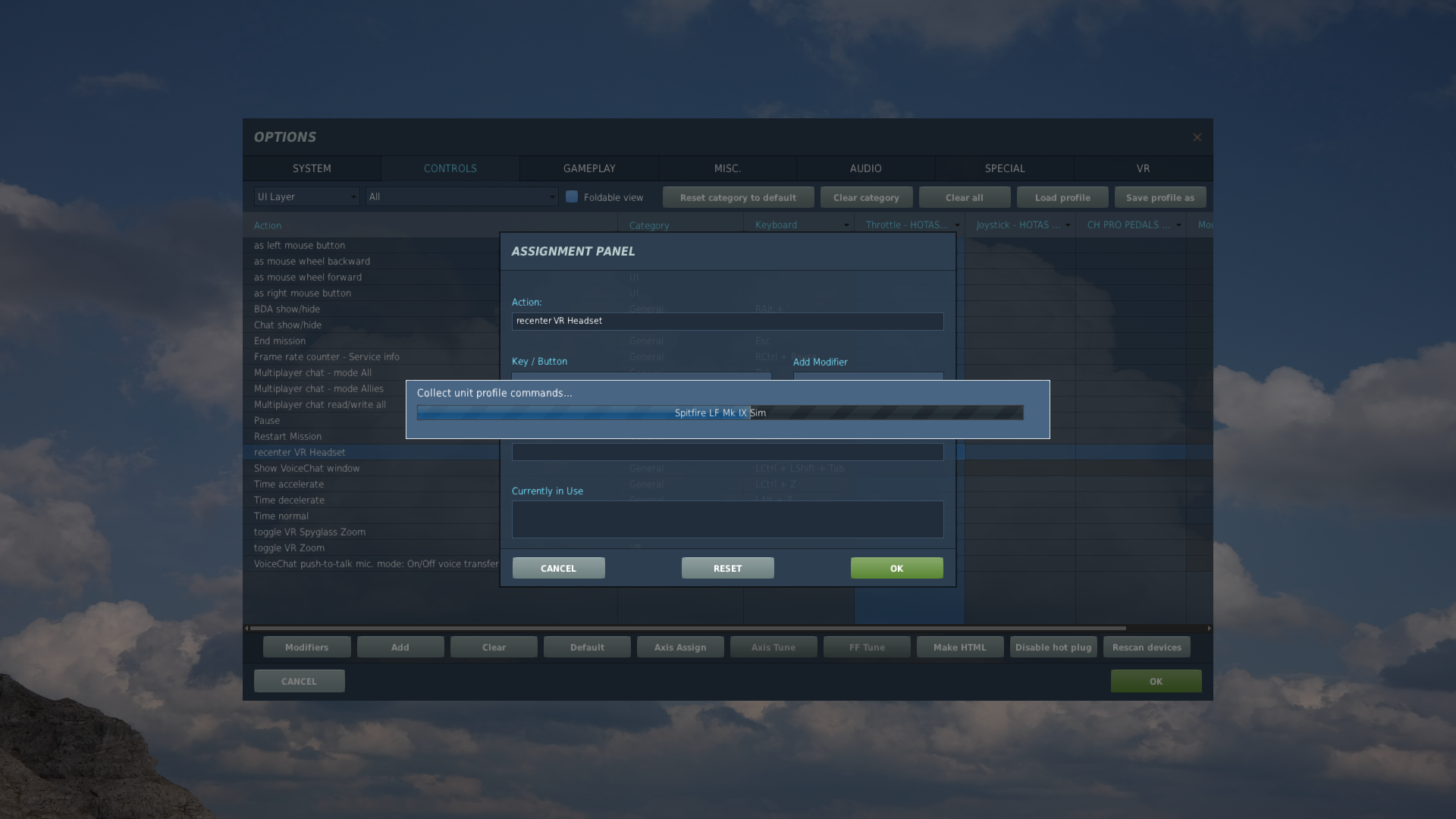Switch to the SYSTEM tab
The width and height of the screenshot is (1456, 819).
(312, 168)
